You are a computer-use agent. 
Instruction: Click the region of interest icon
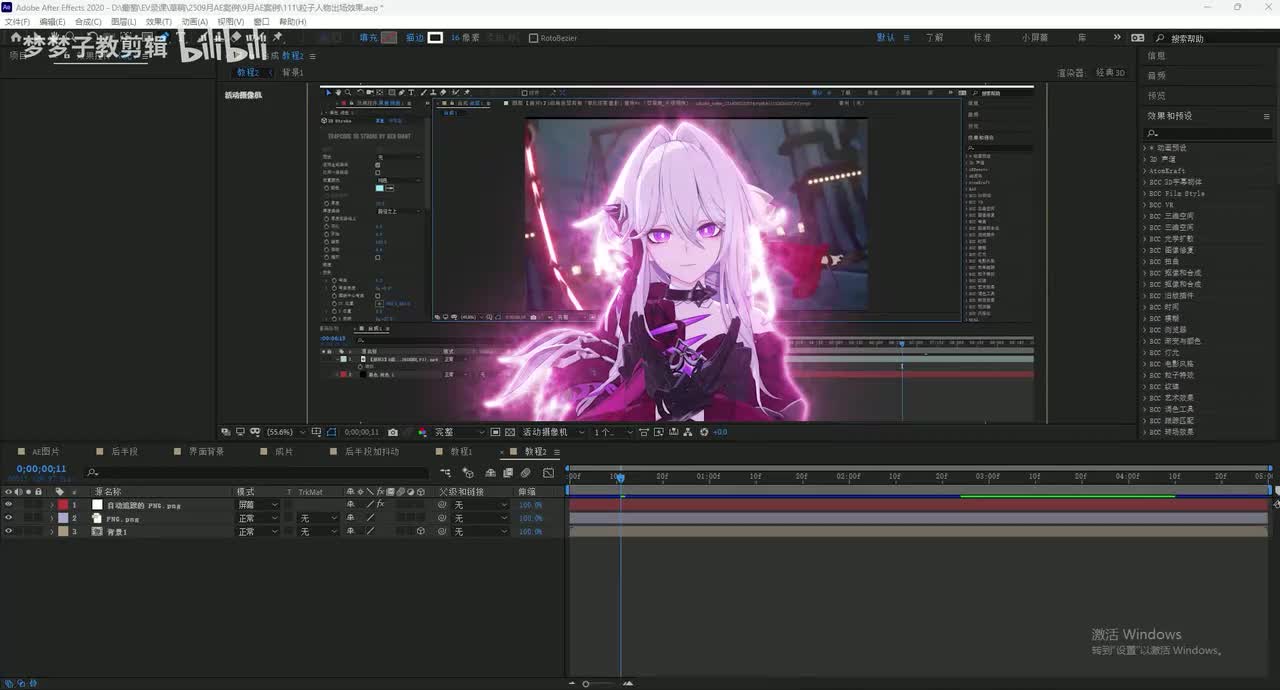tap(495, 432)
